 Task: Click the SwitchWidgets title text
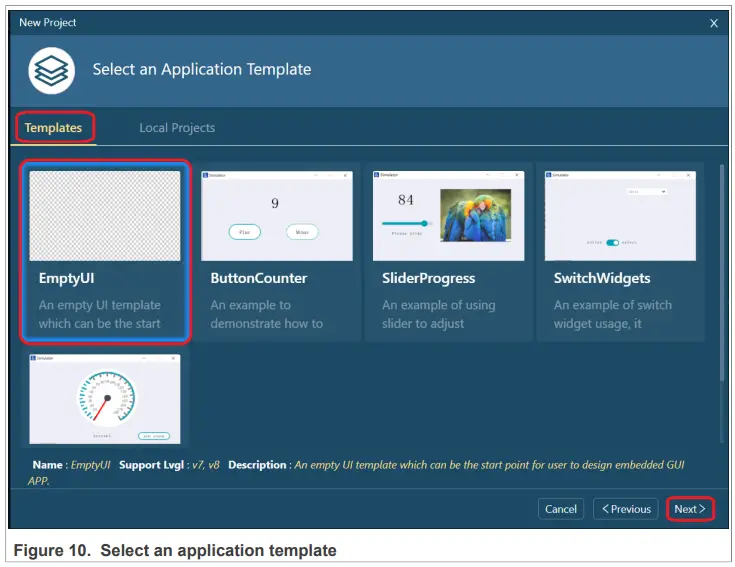(x=602, y=278)
